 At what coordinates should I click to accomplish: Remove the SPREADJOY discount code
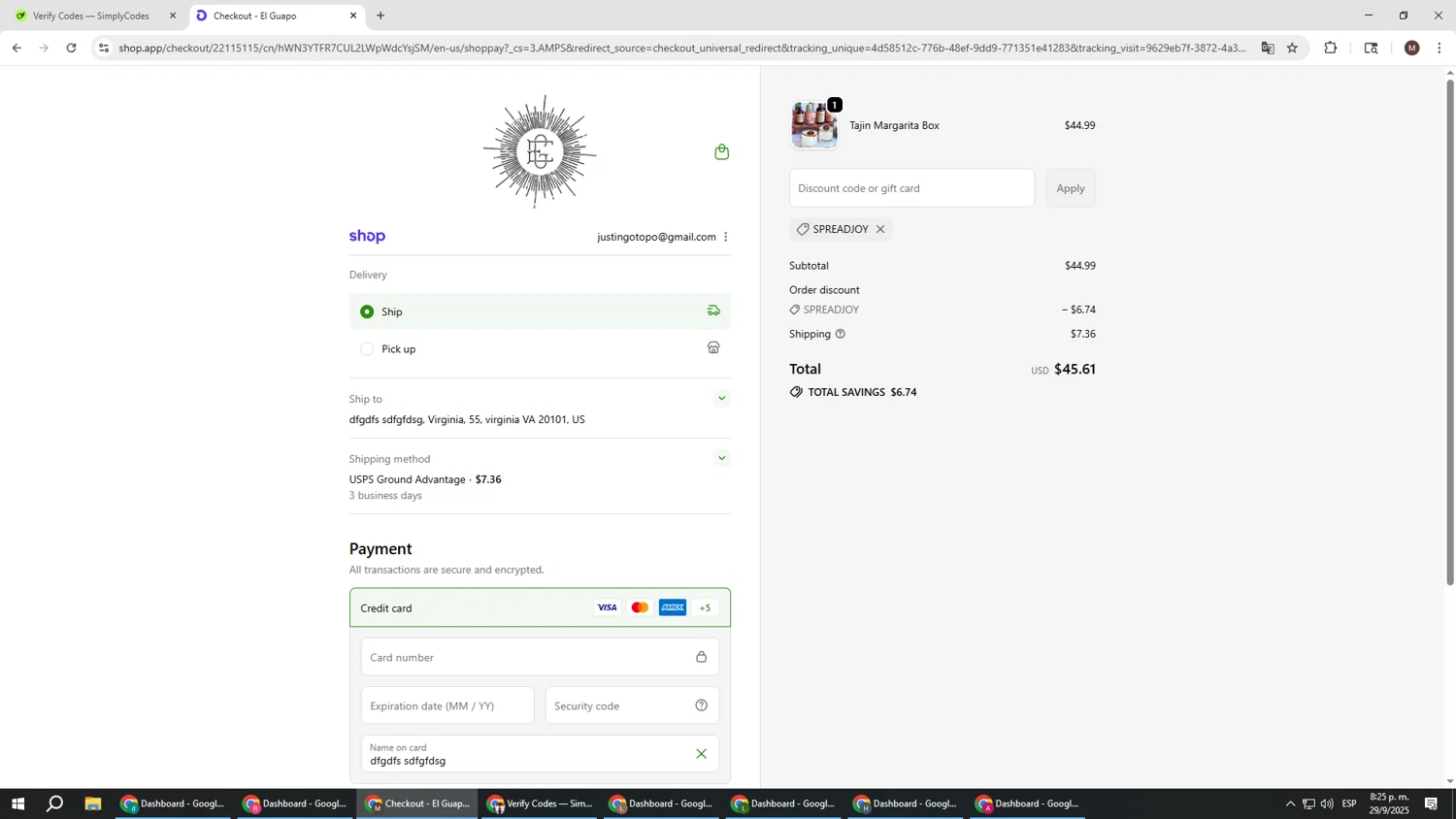coord(880,229)
